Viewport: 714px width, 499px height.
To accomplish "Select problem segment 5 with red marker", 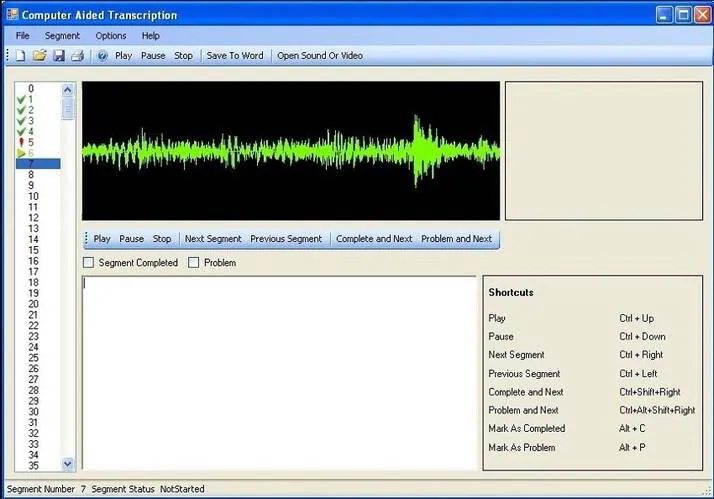I will coord(25,143).
